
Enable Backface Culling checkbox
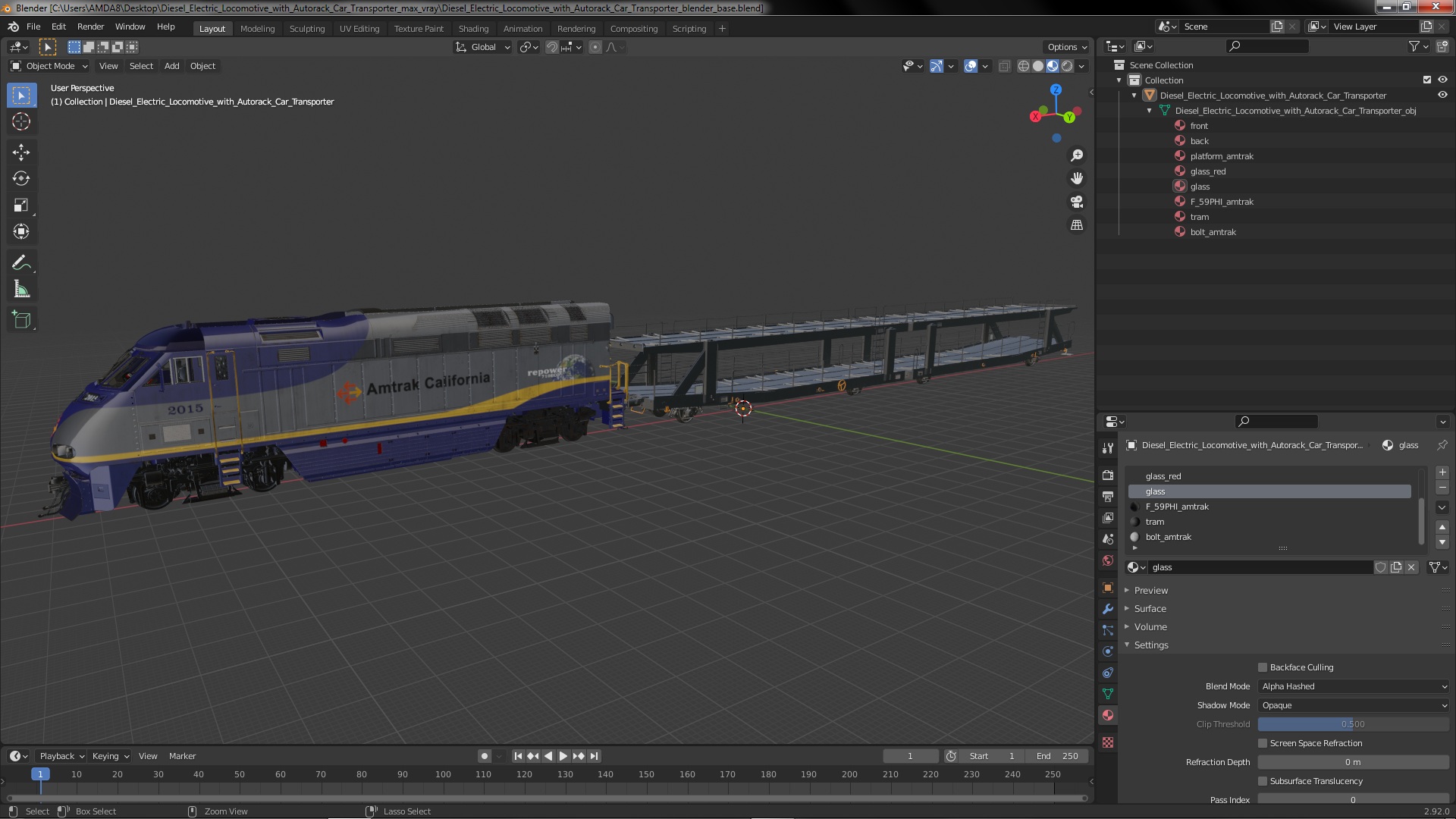[x=1263, y=667]
